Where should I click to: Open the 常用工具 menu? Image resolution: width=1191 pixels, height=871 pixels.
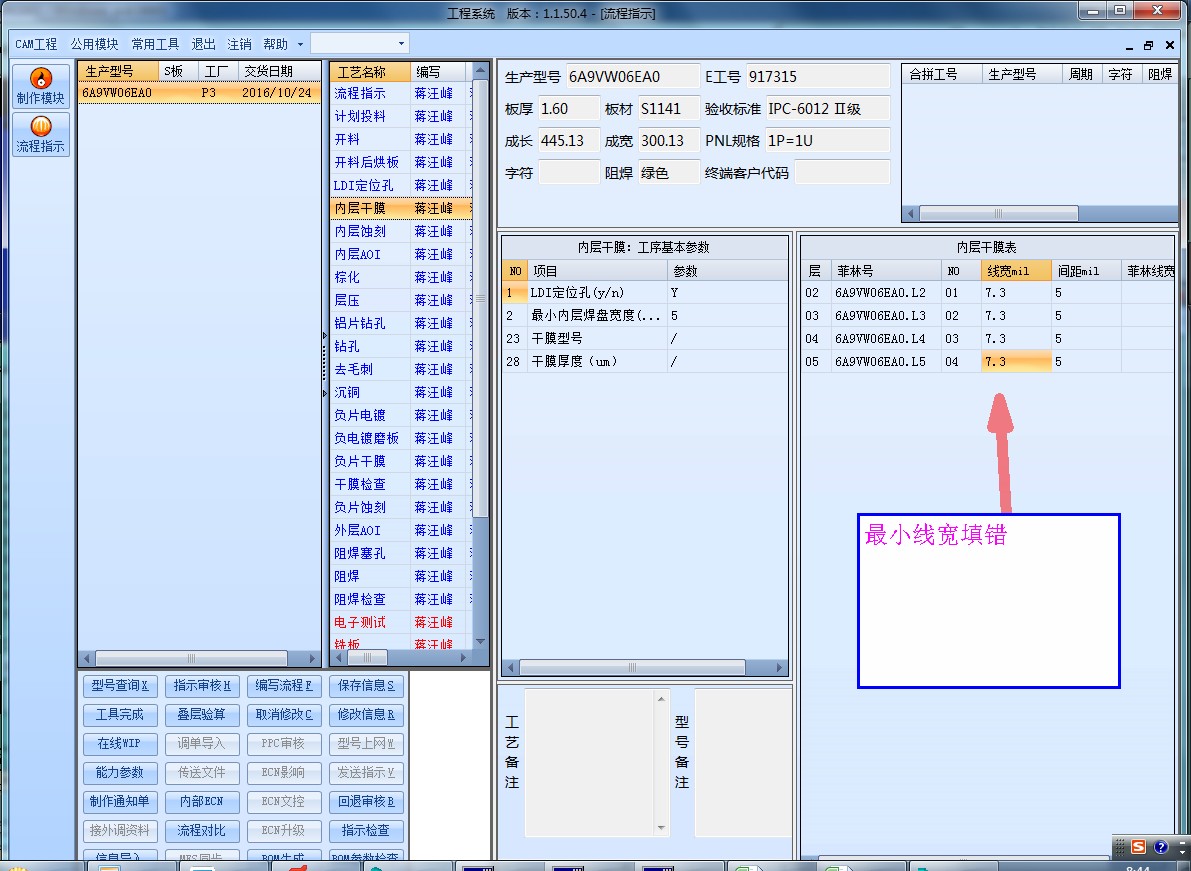pyautogui.click(x=155, y=44)
